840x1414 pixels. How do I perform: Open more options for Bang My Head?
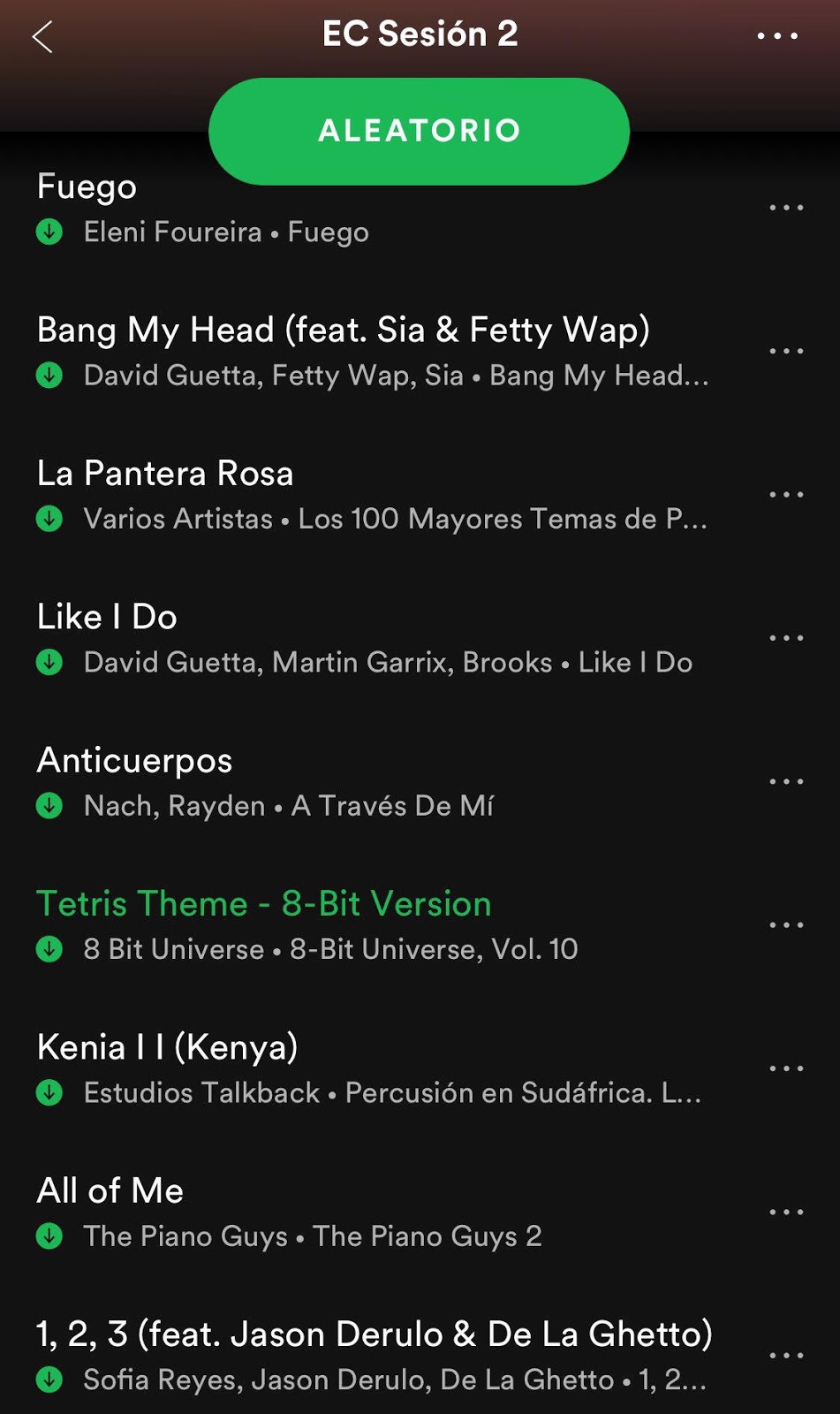(786, 351)
